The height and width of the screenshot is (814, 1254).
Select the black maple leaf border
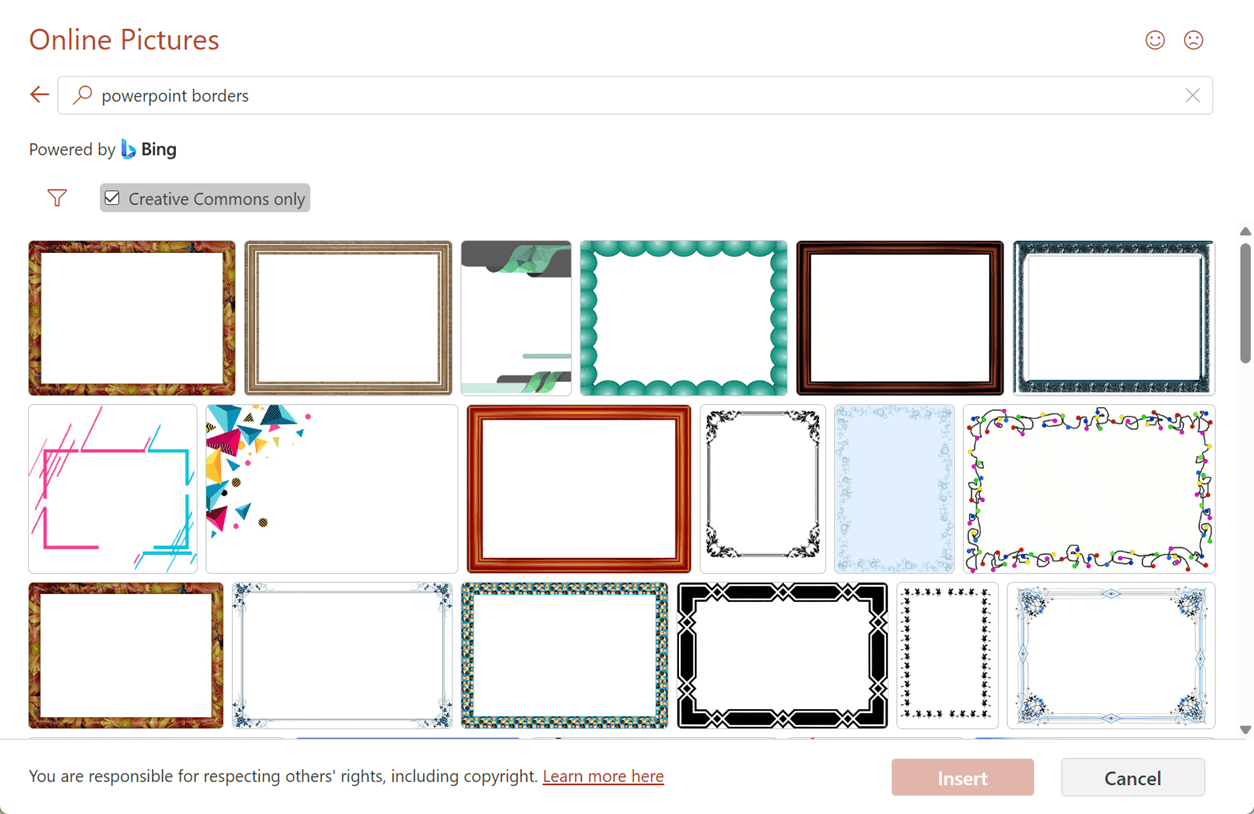pos(948,655)
